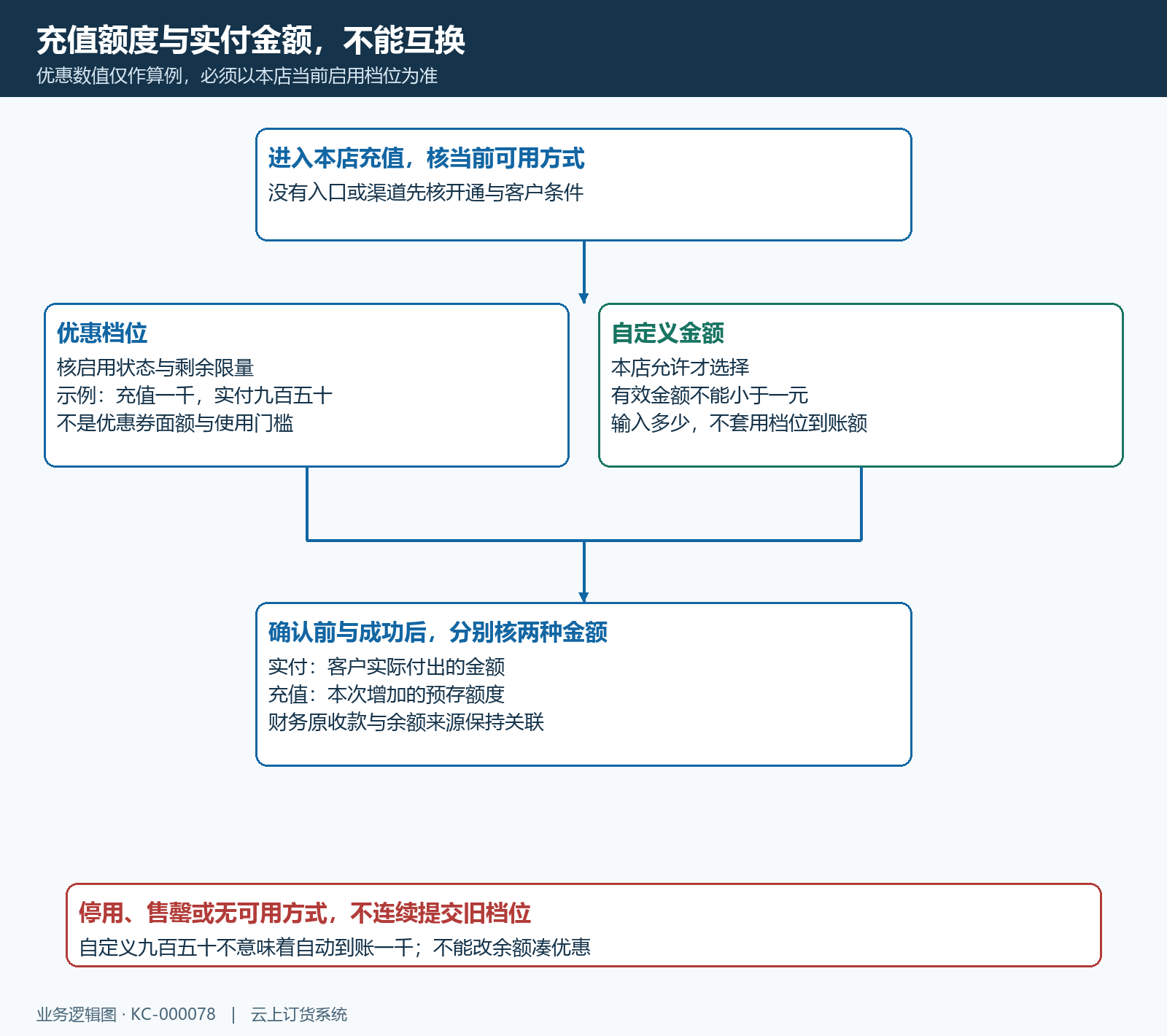Select line 本店允许才选择
The height and width of the screenshot is (1036, 1167).
[681, 368]
